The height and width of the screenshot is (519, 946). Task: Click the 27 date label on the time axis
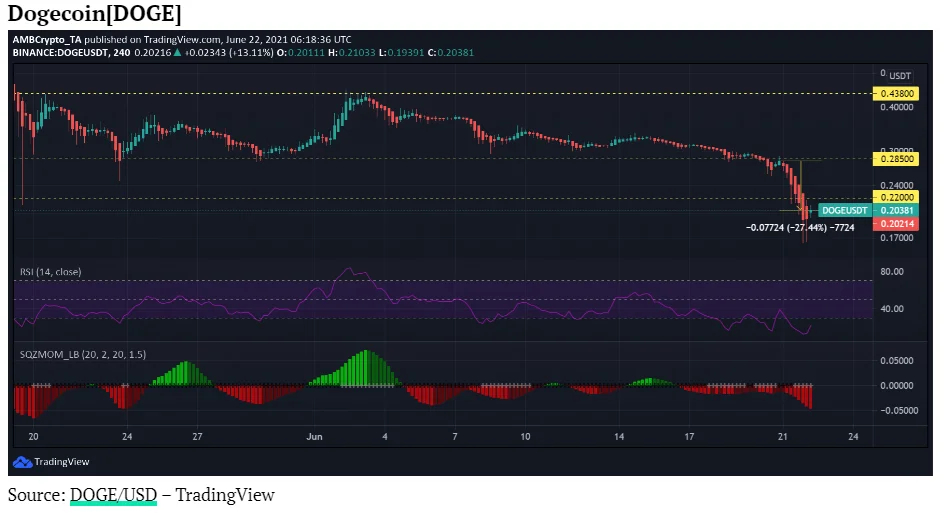coord(197,436)
